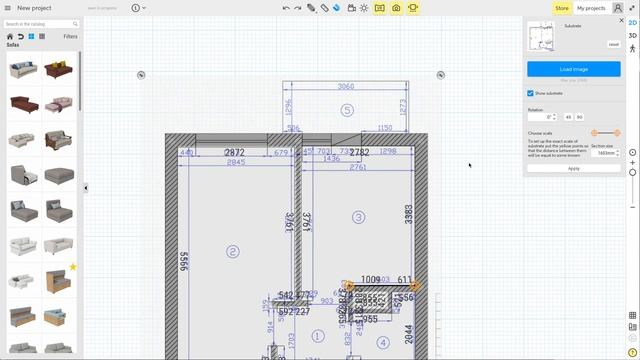
Task: Undo the last action
Action: coord(286,8)
